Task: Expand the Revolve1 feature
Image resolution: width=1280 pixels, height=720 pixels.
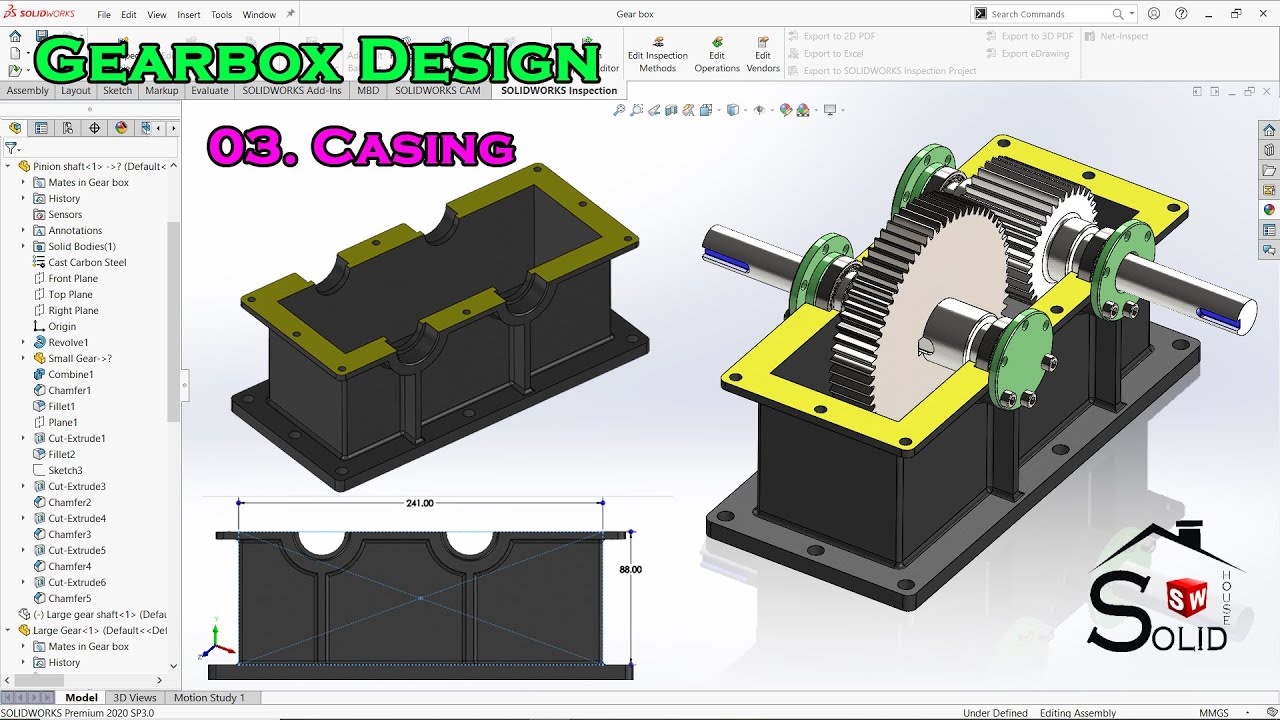Action: [23, 342]
